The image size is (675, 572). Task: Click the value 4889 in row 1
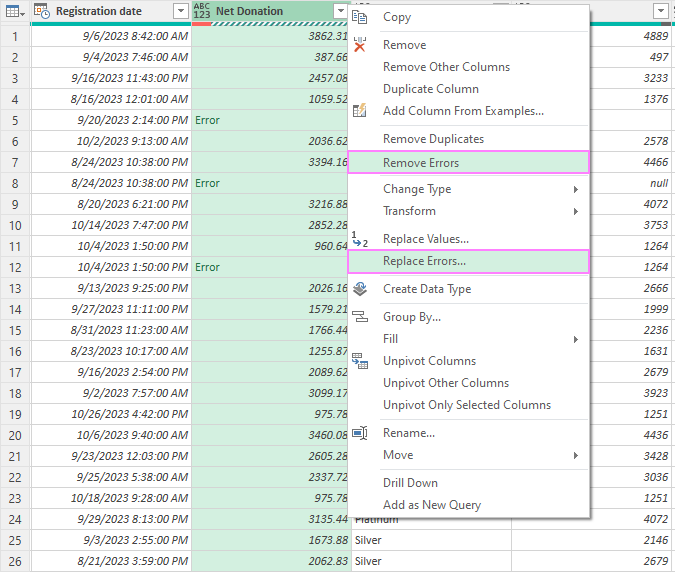(x=630, y=36)
